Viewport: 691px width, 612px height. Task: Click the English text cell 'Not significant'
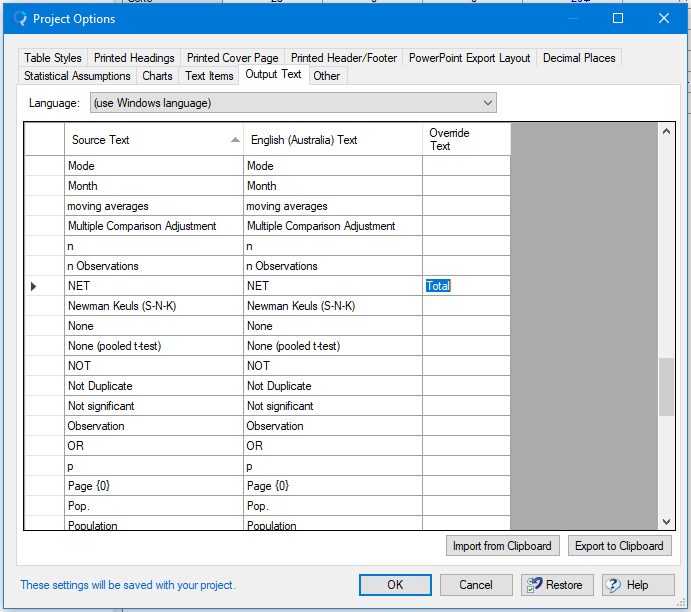(333, 406)
